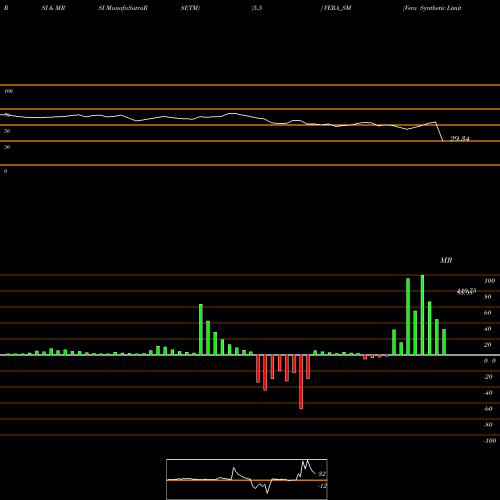Click the '40' label on MR axis

coord(488,329)
